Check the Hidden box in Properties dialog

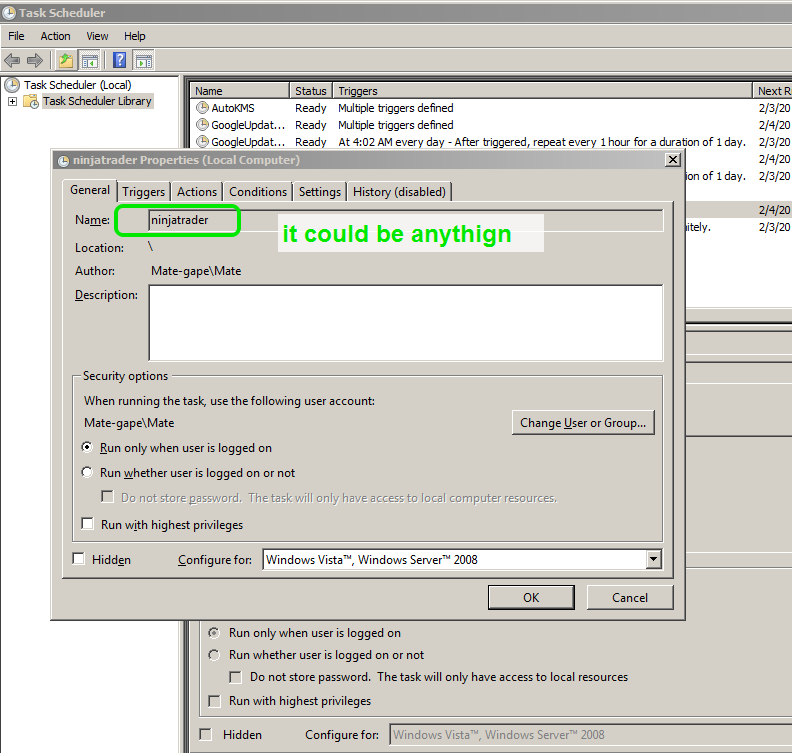pyautogui.click(x=78, y=559)
